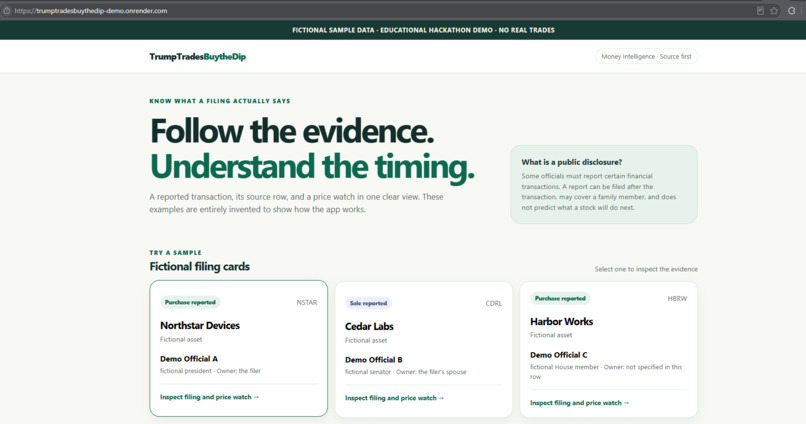Click the fictional sample data banner
The width and height of the screenshot is (806, 424).
(403, 30)
